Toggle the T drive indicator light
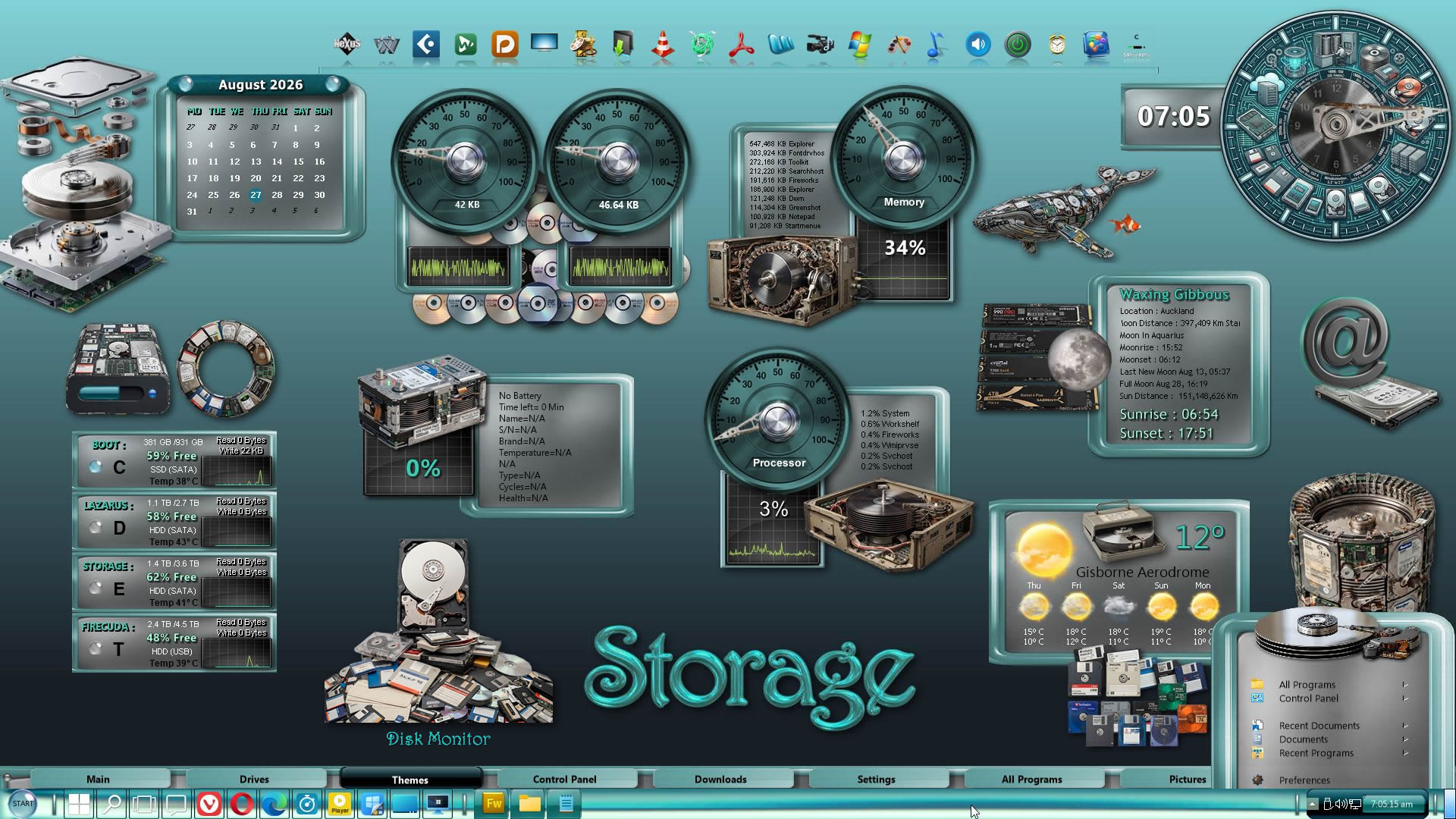1456x819 pixels. (96, 648)
